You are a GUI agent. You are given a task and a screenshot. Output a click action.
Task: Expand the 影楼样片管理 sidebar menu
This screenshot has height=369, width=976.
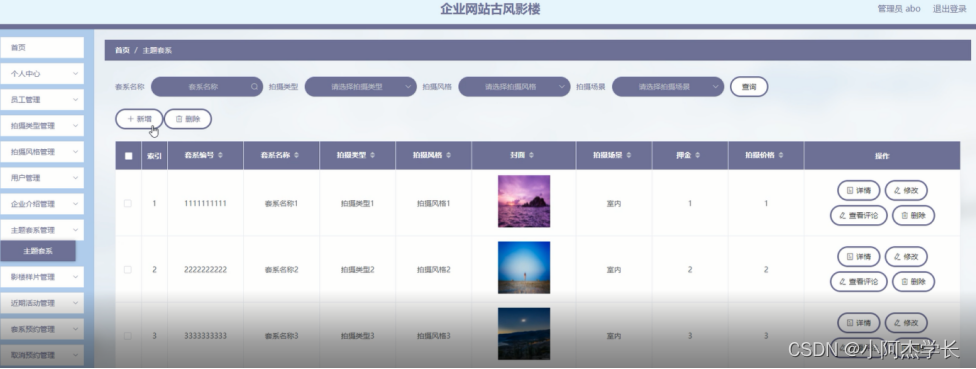coord(42,277)
